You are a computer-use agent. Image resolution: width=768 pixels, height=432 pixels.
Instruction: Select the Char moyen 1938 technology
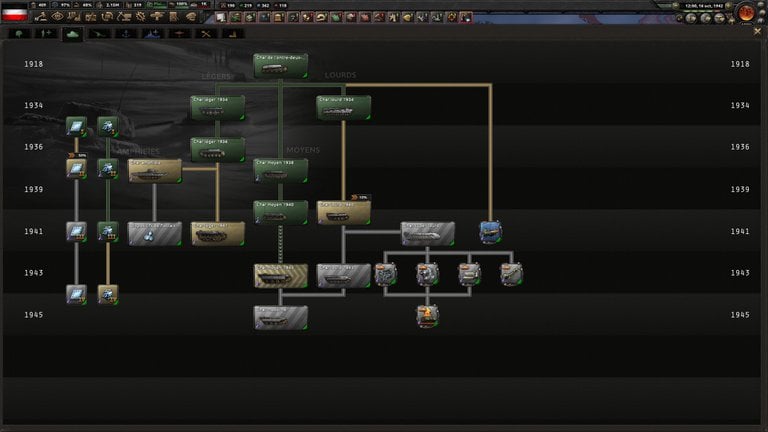tap(281, 171)
